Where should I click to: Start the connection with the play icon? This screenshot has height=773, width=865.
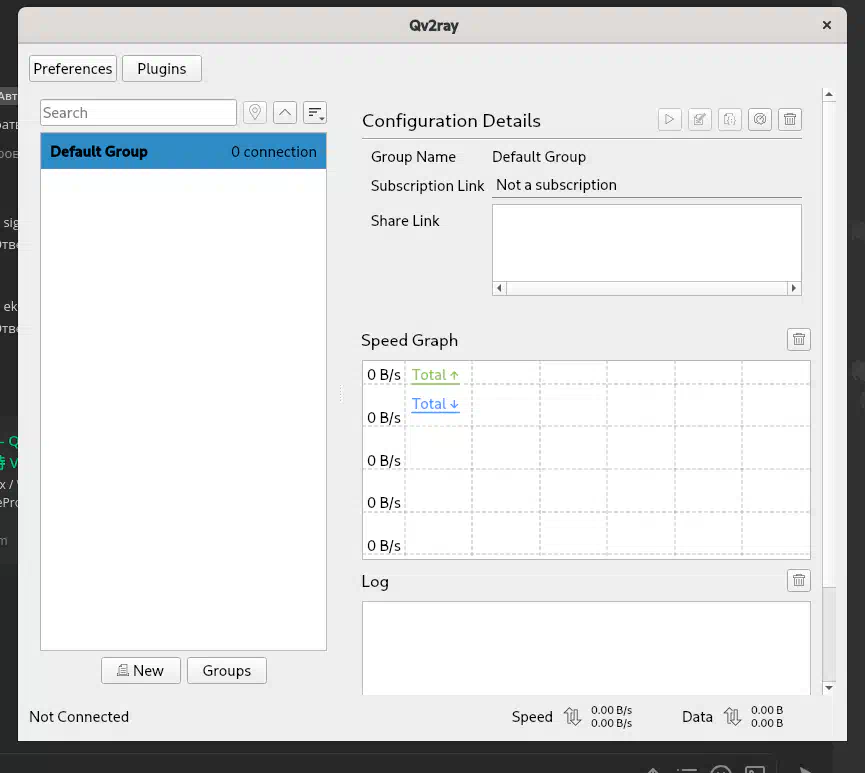click(669, 119)
